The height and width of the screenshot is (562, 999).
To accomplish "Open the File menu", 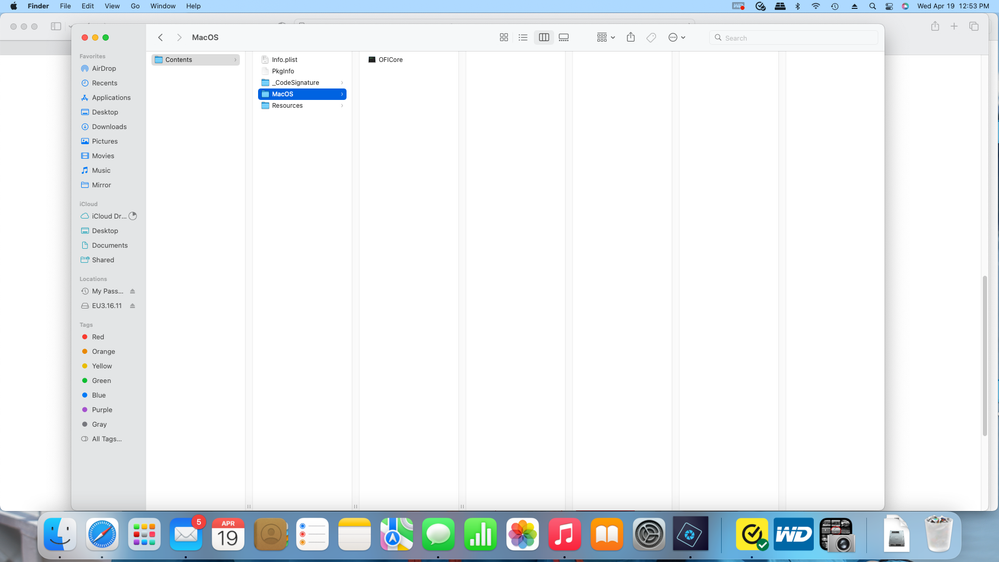I will click(65, 6).
